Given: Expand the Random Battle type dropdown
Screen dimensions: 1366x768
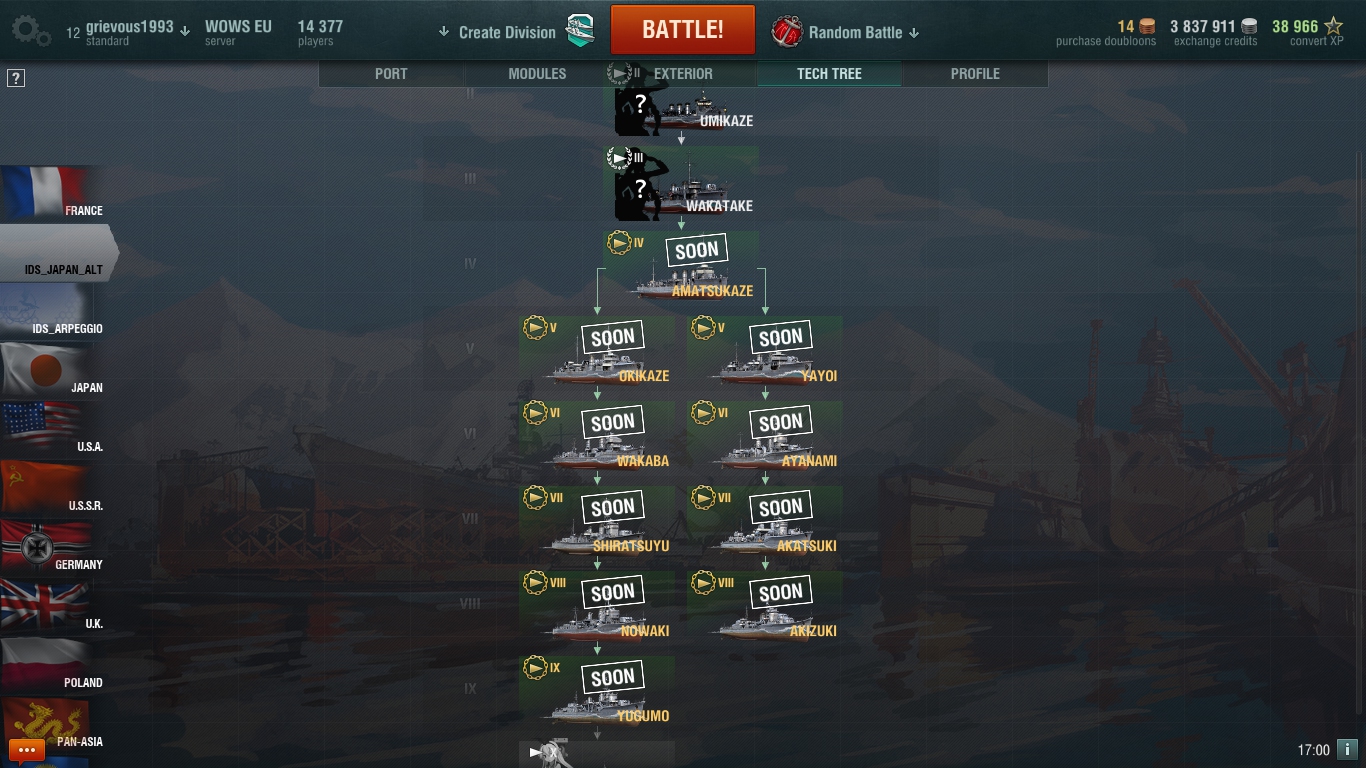Looking at the screenshot, I should point(914,33).
